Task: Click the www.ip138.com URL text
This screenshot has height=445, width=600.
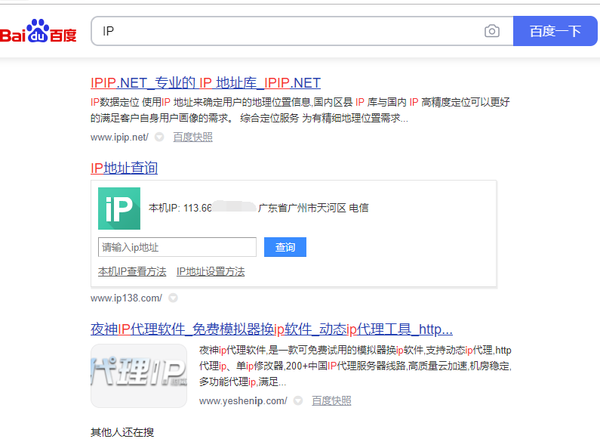Action: click(126, 298)
